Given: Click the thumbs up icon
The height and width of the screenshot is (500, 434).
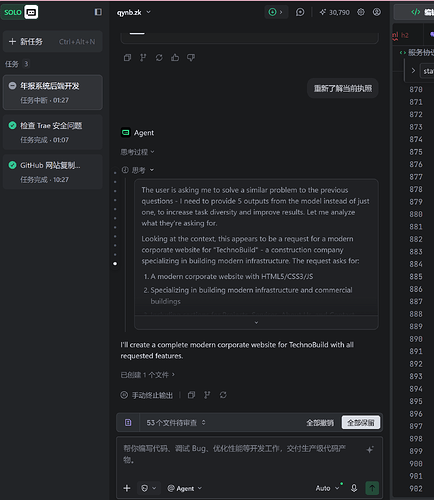Looking at the screenshot, I should [175, 58].
